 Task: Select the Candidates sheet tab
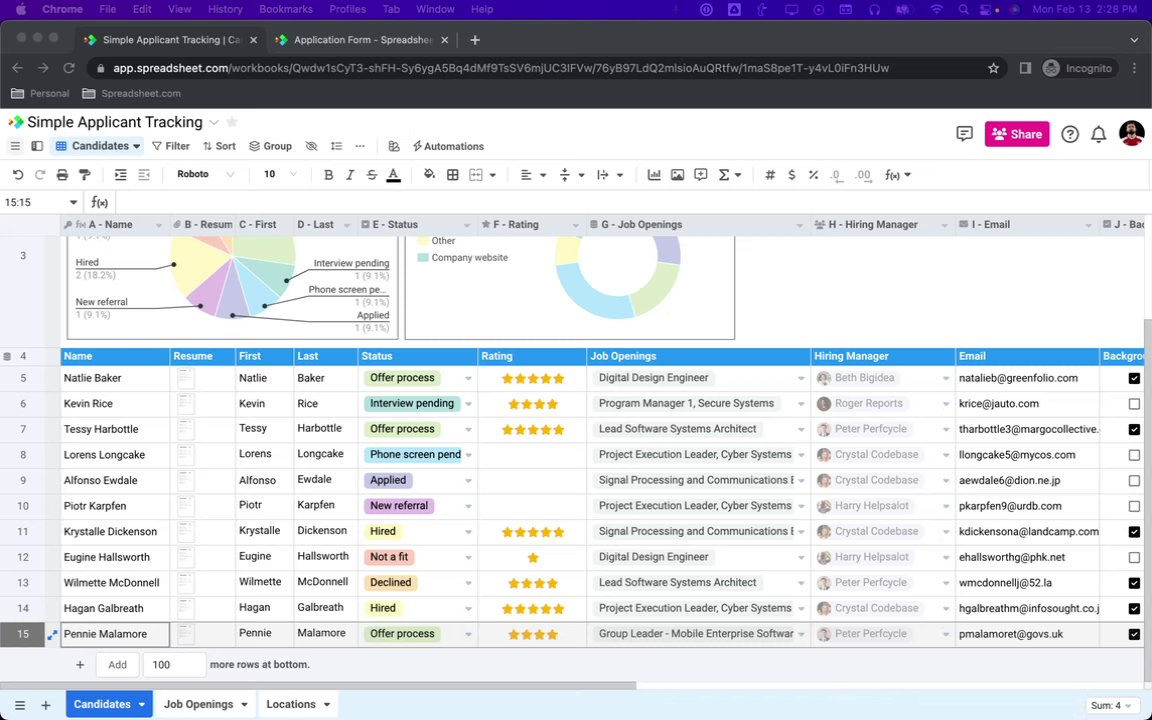pos(109,704)
